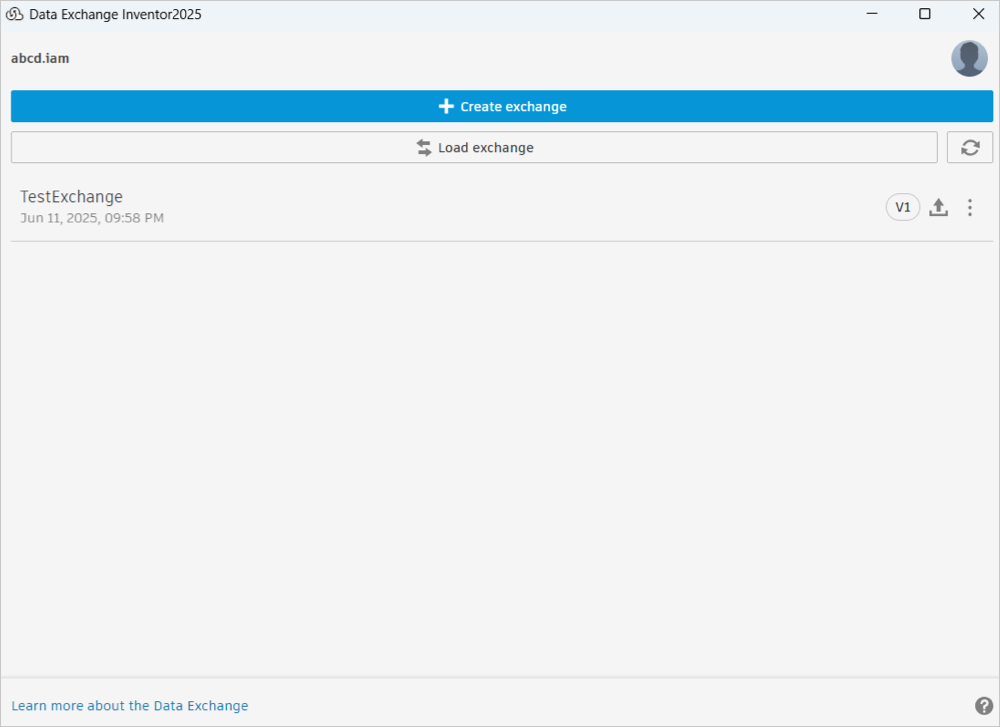Click the upload icon for TestExchange
Image resolution: width=1000 pixels, height=727 pixels.
pyautogui.click(x=938, y=207)
